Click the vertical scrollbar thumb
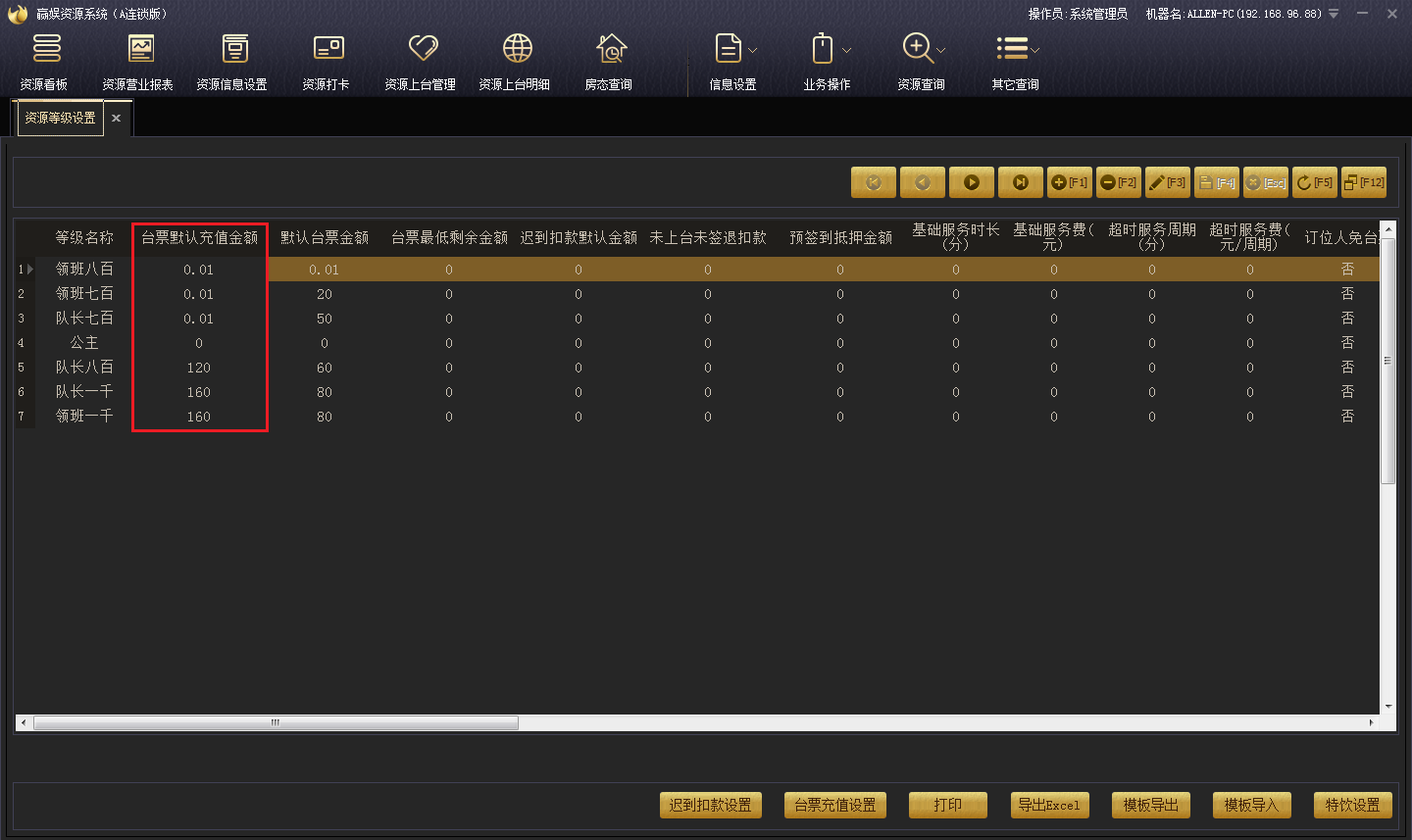Image resolution: width=1412 pixels, height=840 pixels. pos(1387,361)
